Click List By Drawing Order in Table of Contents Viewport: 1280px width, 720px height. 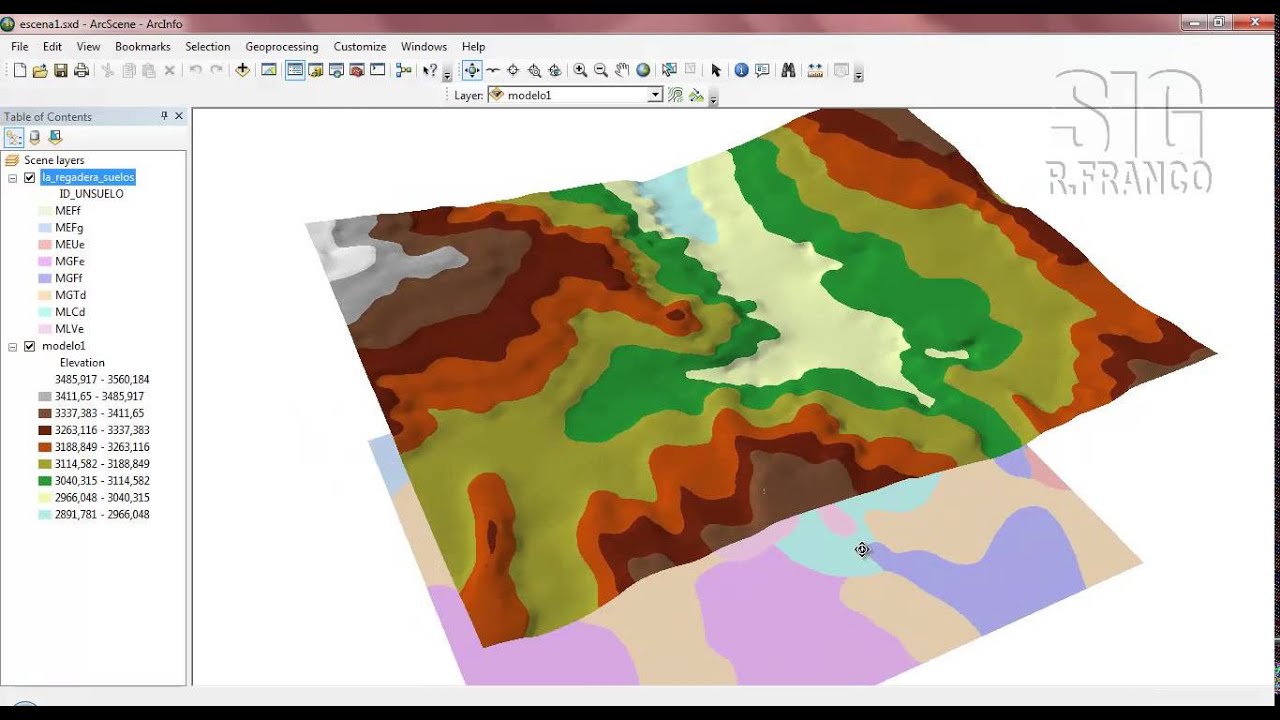(x=14, y=138)
